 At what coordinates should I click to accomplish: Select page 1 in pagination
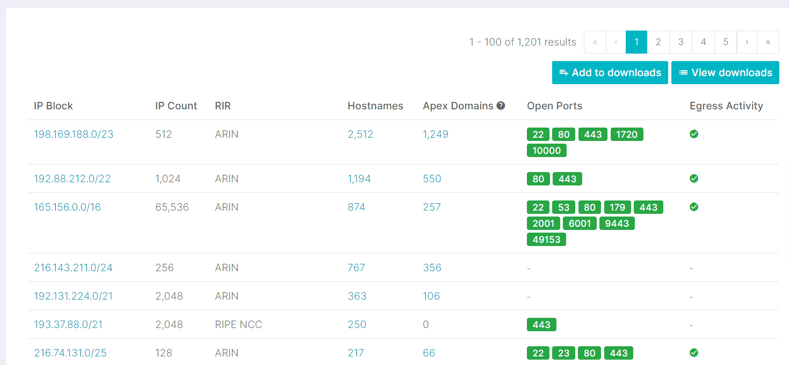pyautogui.click(x=637, y=42)
